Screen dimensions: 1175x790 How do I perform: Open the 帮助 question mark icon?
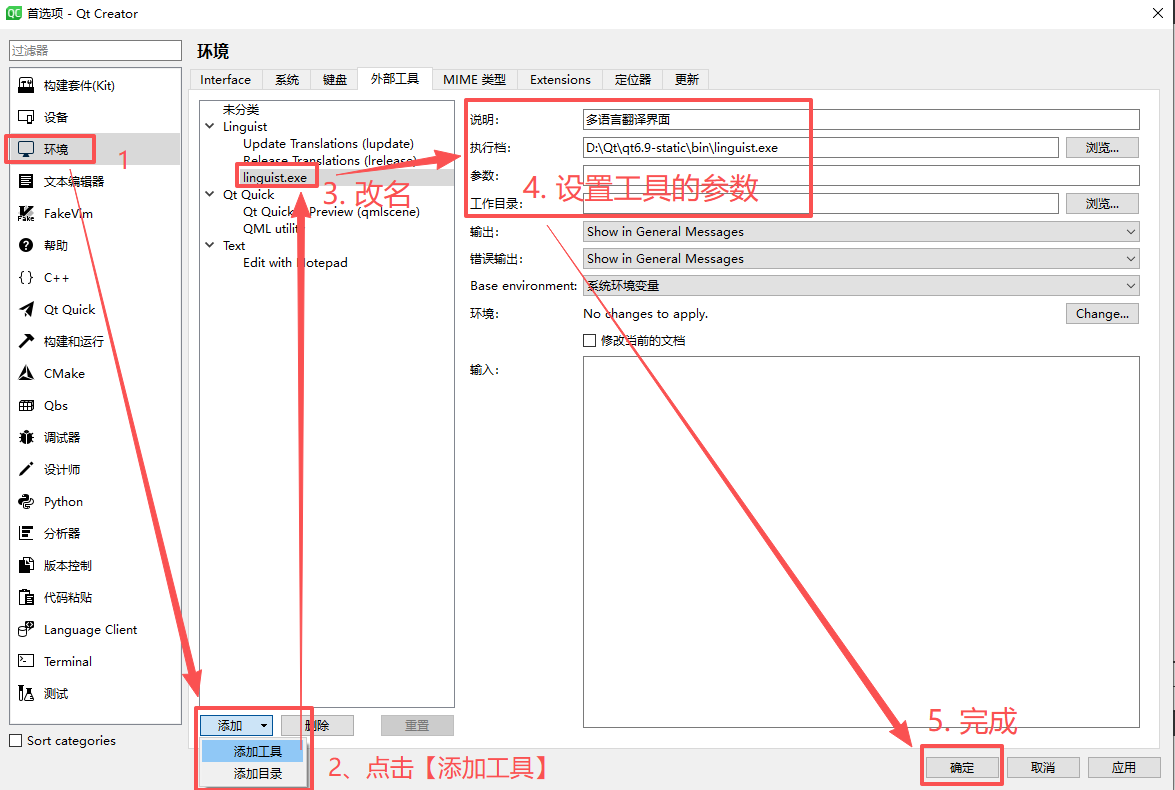[x=26, y=245]
